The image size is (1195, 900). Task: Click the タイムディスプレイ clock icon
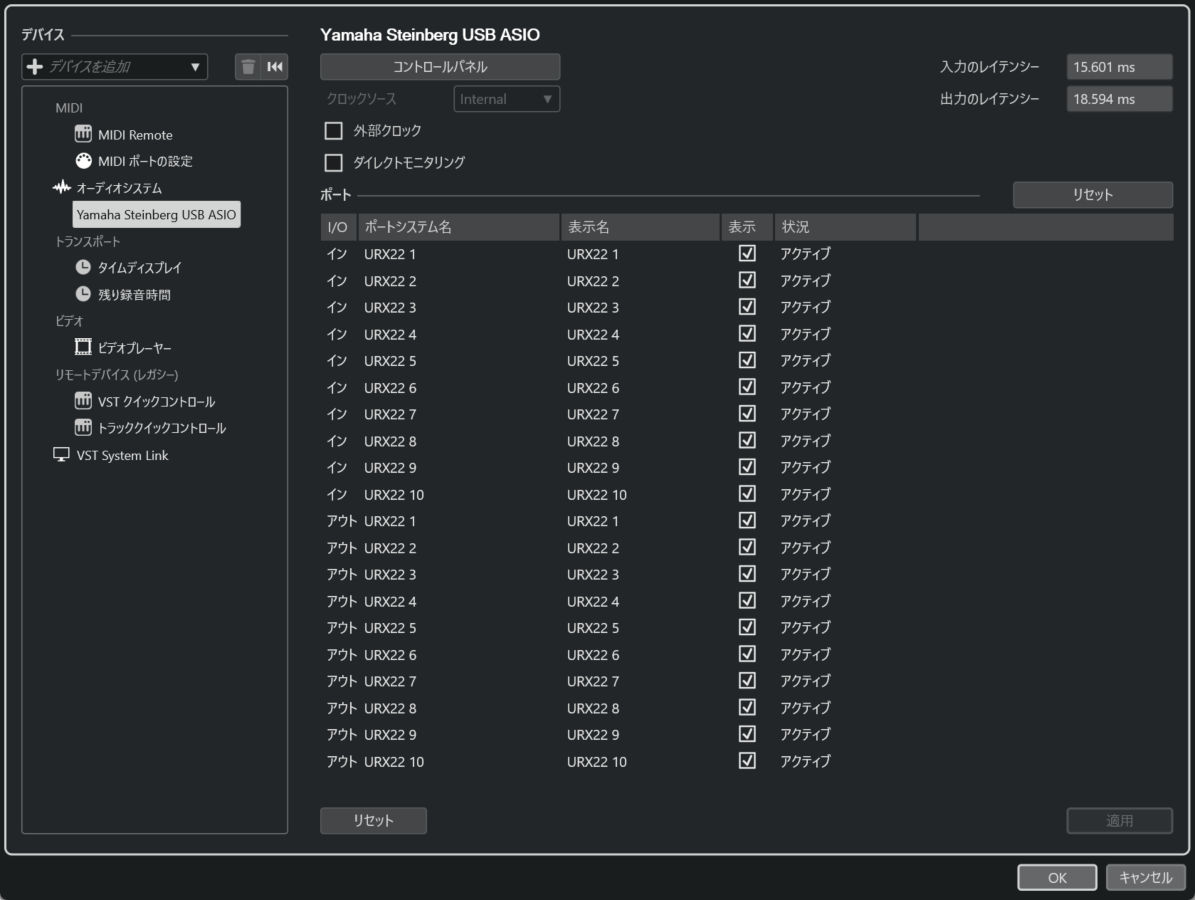(x=83, y=267)
